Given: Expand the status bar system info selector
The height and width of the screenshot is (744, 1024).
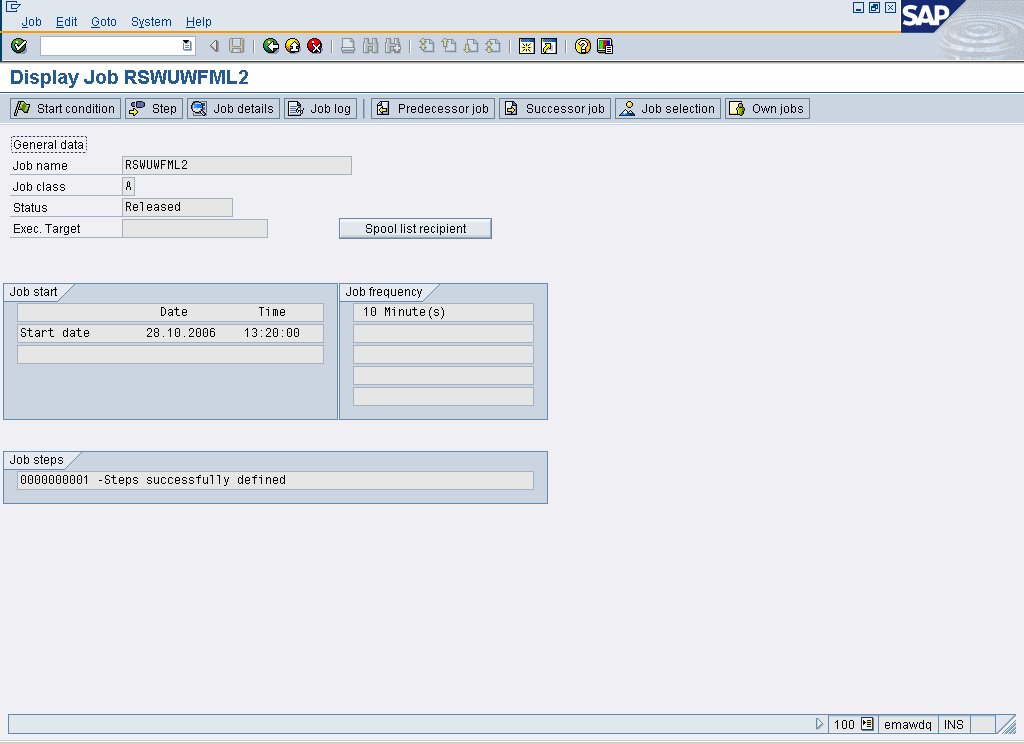Looking at the screenshot, I should 867,724.
